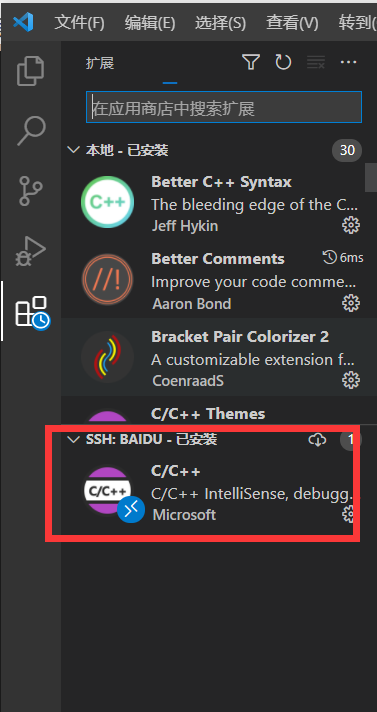Open the 查看(V) menu

point(292,22)
